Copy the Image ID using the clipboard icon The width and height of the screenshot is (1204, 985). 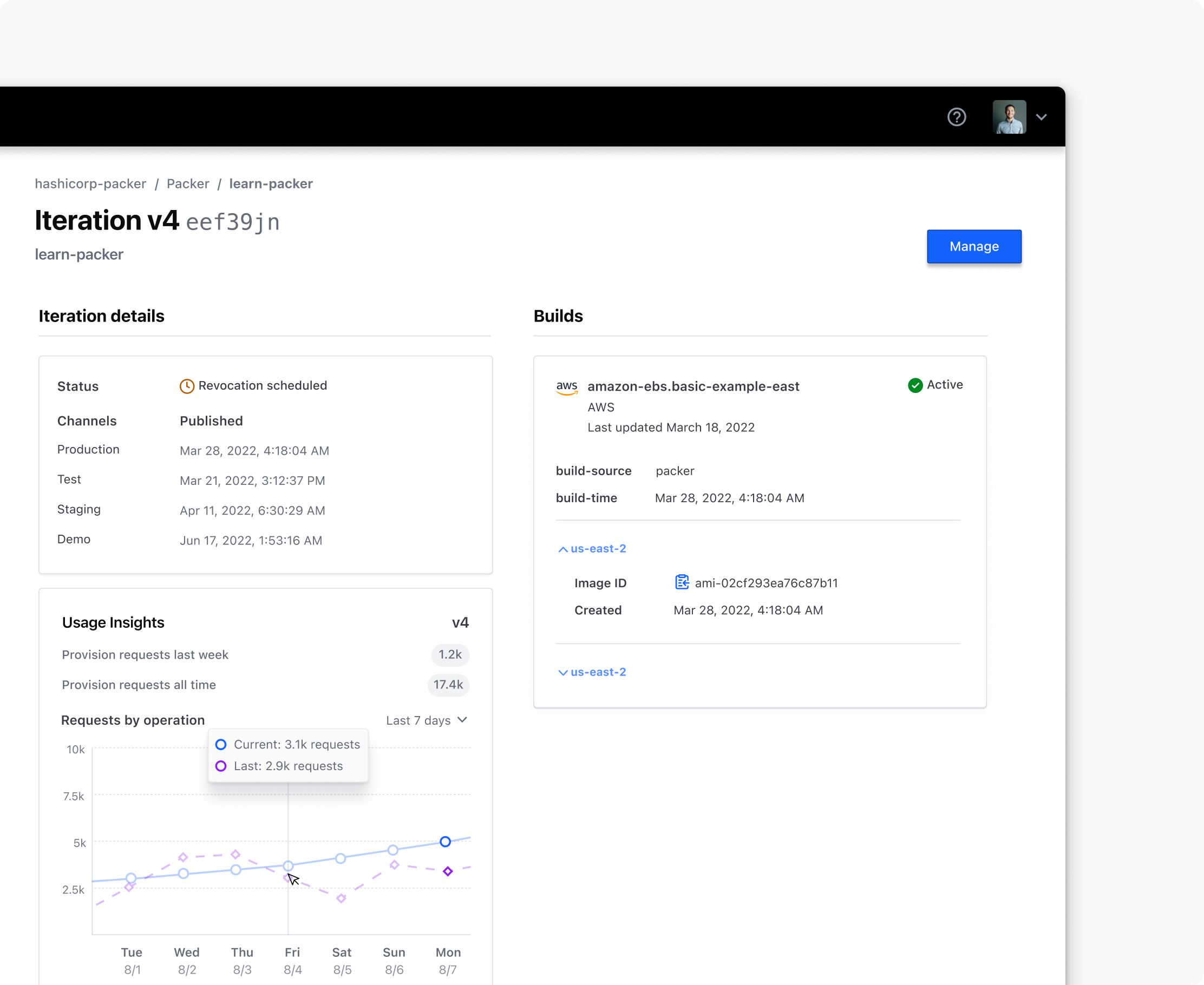tap(681, 582)
